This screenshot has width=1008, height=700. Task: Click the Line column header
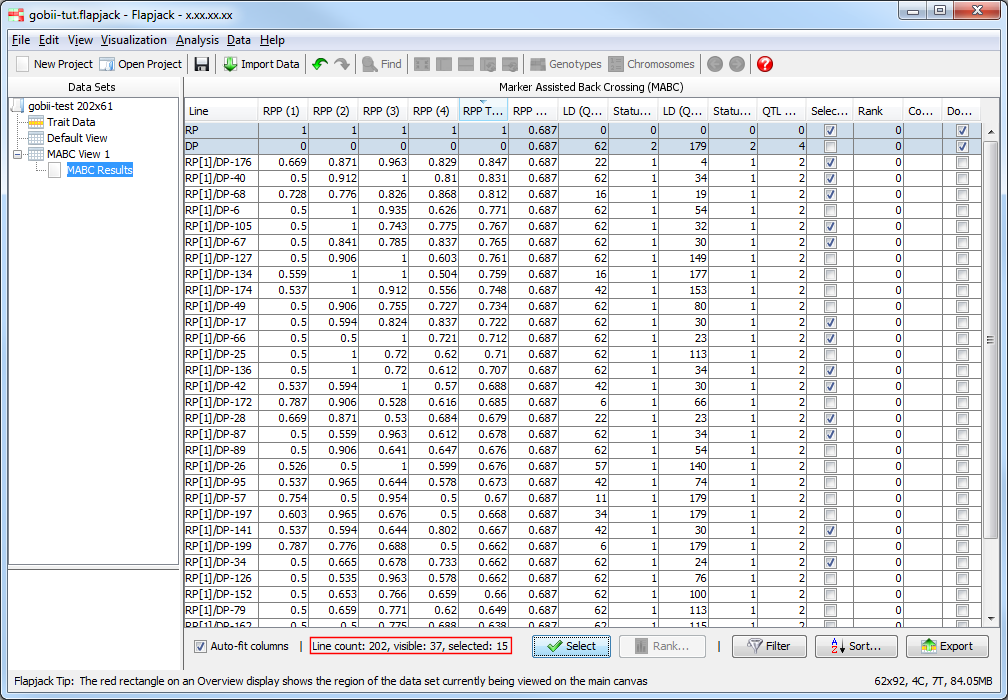tap(221, 111)
